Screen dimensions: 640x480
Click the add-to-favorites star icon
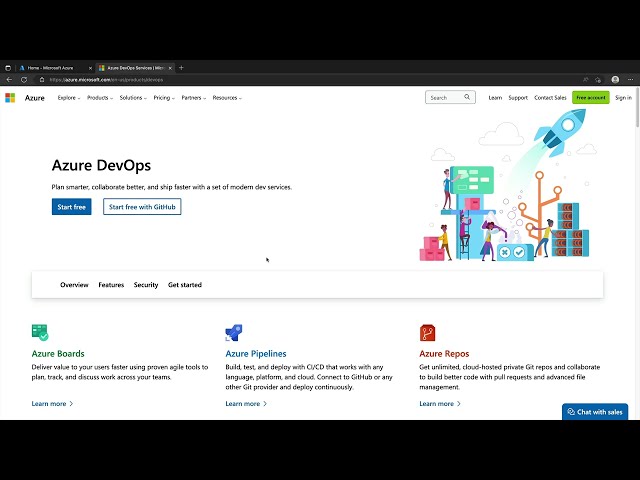pyautogui.click(x=598, y=80)
